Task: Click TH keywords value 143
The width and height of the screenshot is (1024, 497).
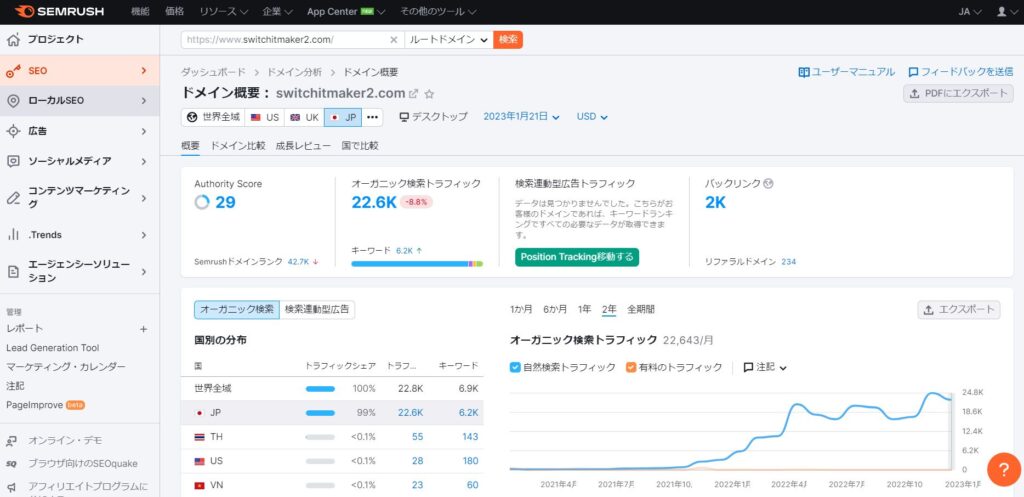Action: pyautogui.click(x=470, y=437)
